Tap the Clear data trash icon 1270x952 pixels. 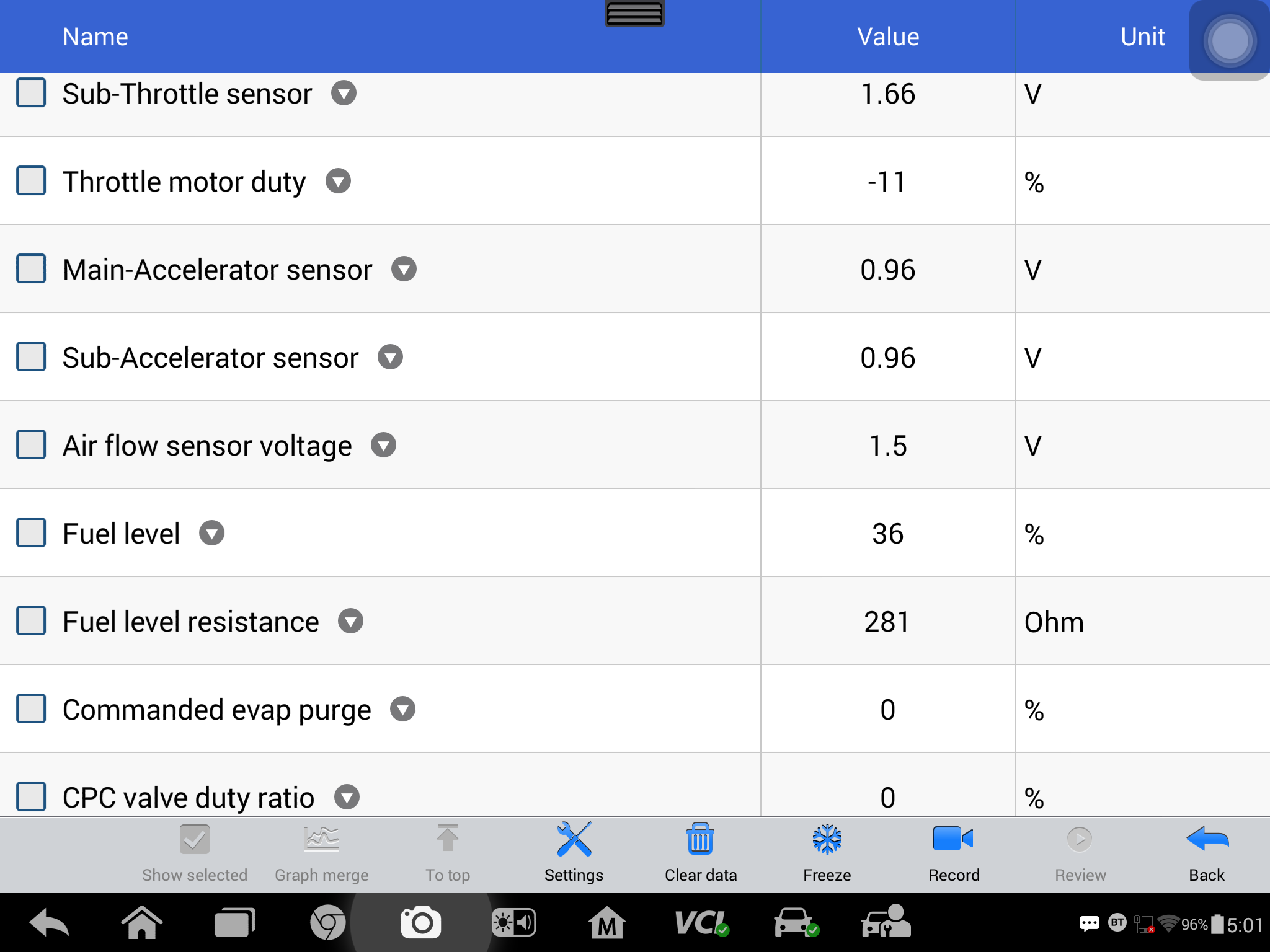pos(700,839)
